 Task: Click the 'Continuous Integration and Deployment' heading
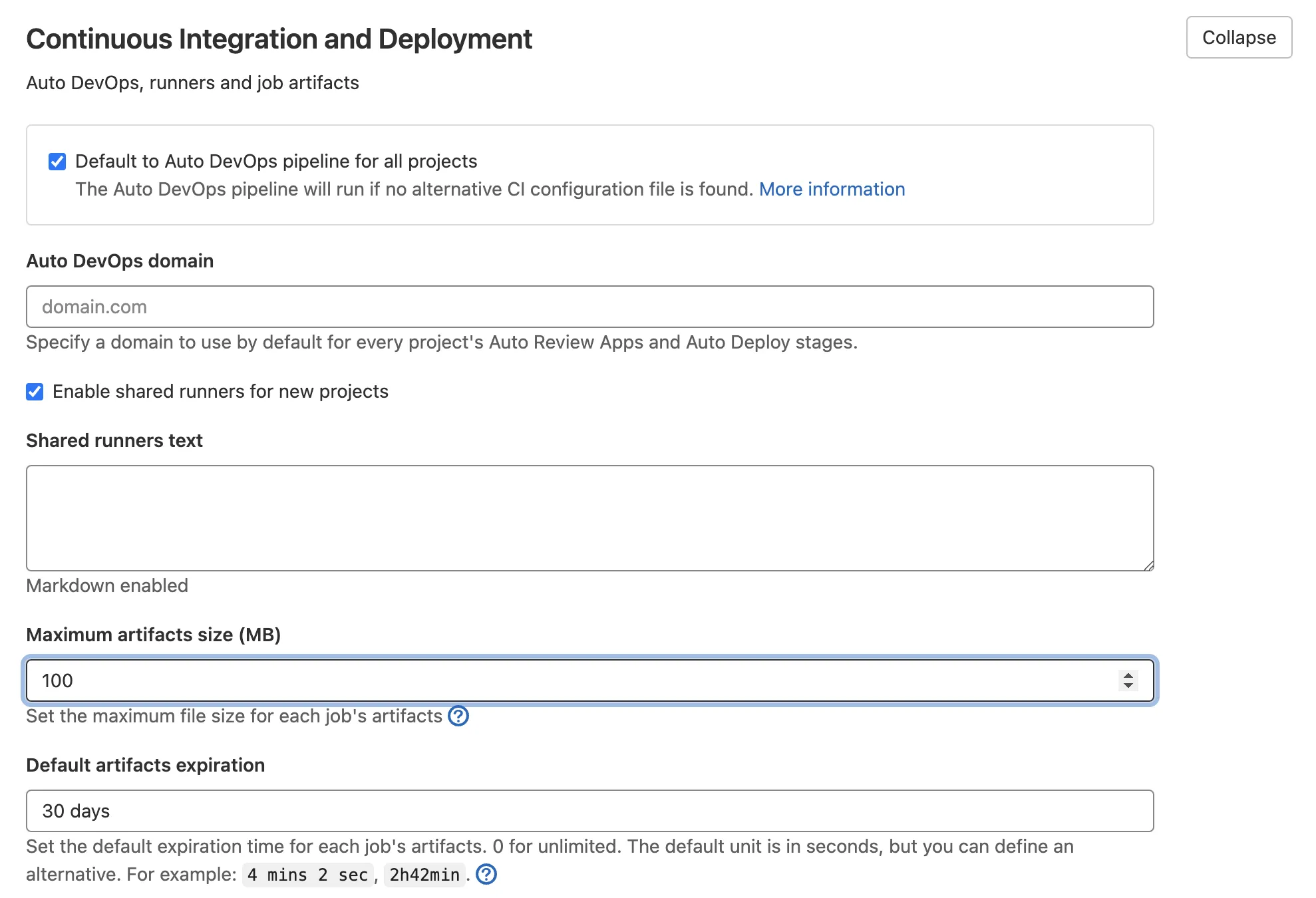pyautogui.click(x=279, y=39)
